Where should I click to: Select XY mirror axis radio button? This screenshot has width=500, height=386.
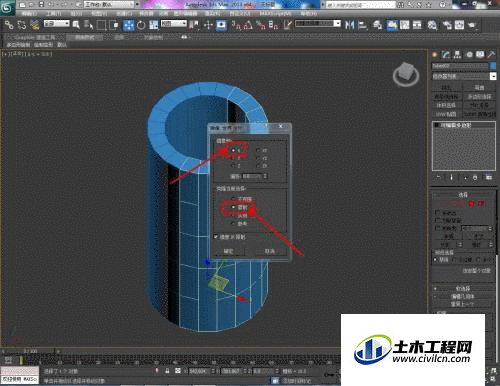[259, 150]
